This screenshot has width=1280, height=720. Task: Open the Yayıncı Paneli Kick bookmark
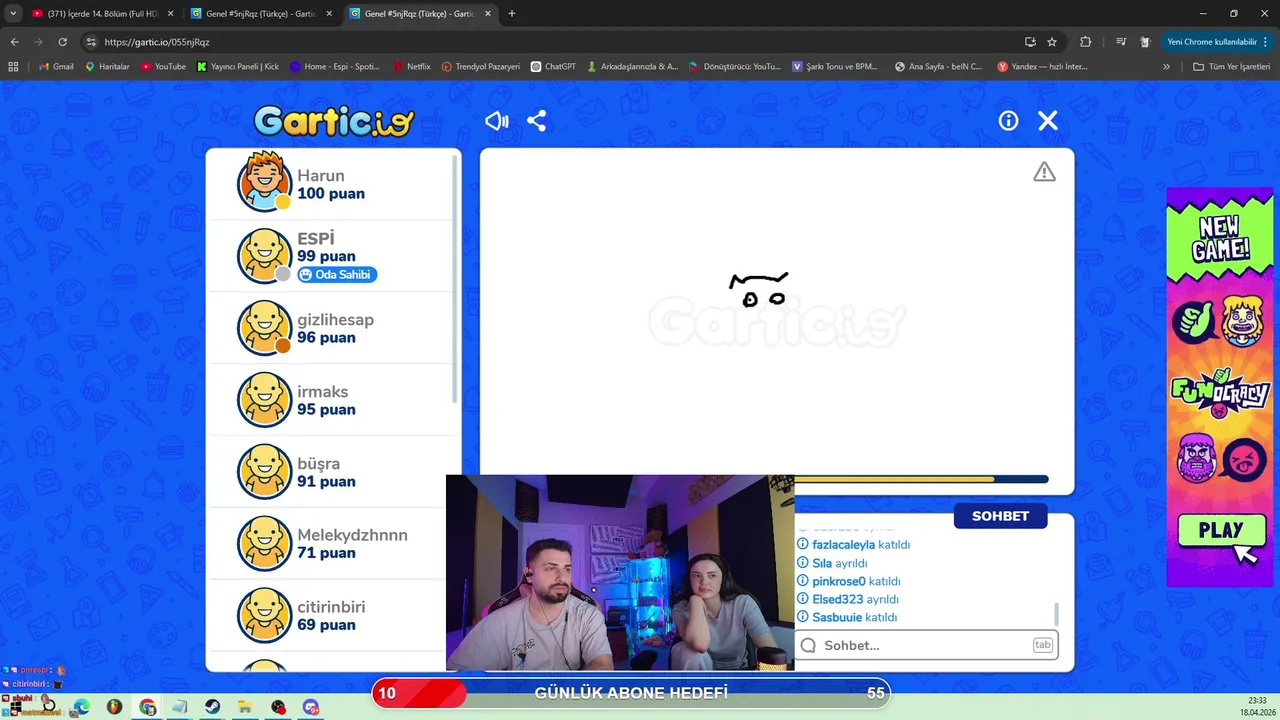(x=238, y=66)
